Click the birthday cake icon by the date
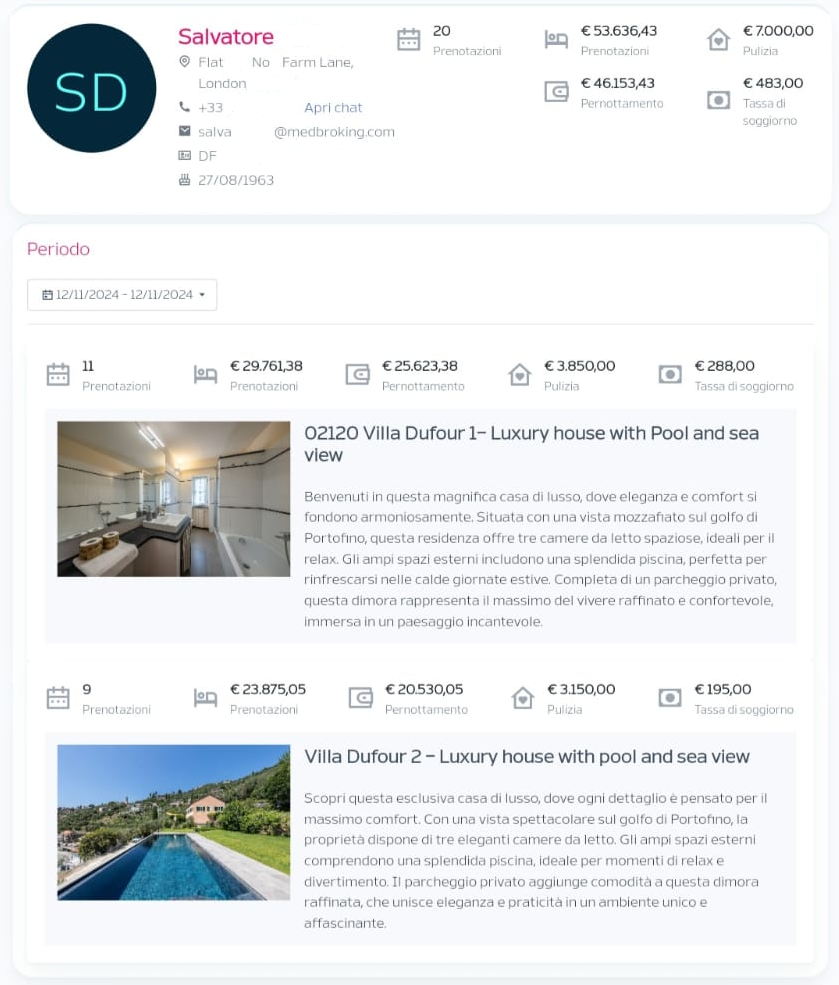This screenshot has width=839, height=985. click(x=184, y=180)
